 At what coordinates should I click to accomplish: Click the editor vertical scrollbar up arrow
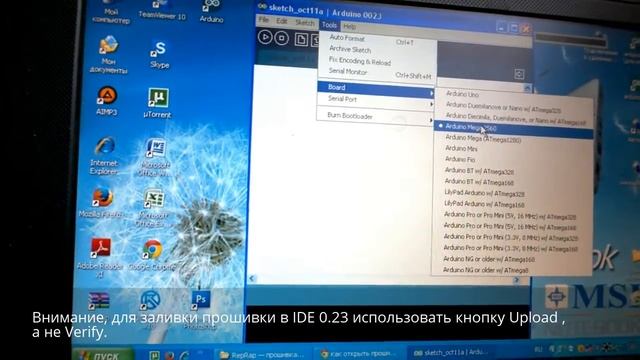(x=527, y=88)
